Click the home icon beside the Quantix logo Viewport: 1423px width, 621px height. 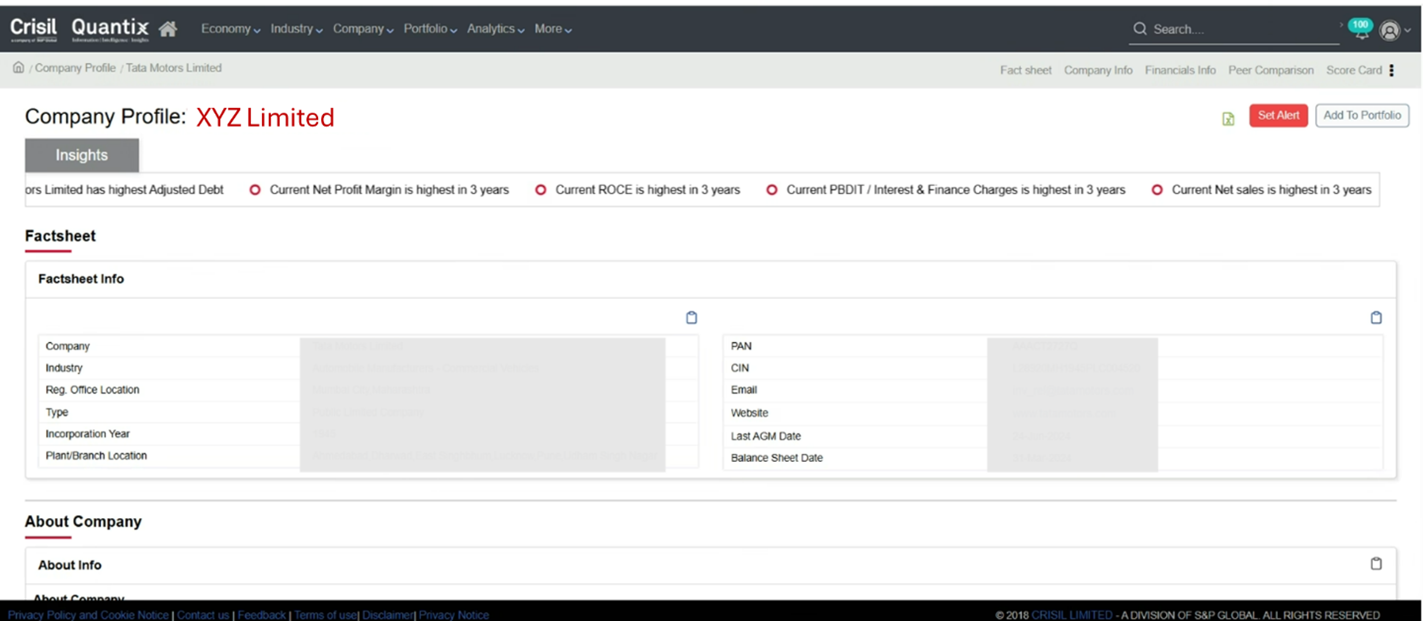point(168,29)
